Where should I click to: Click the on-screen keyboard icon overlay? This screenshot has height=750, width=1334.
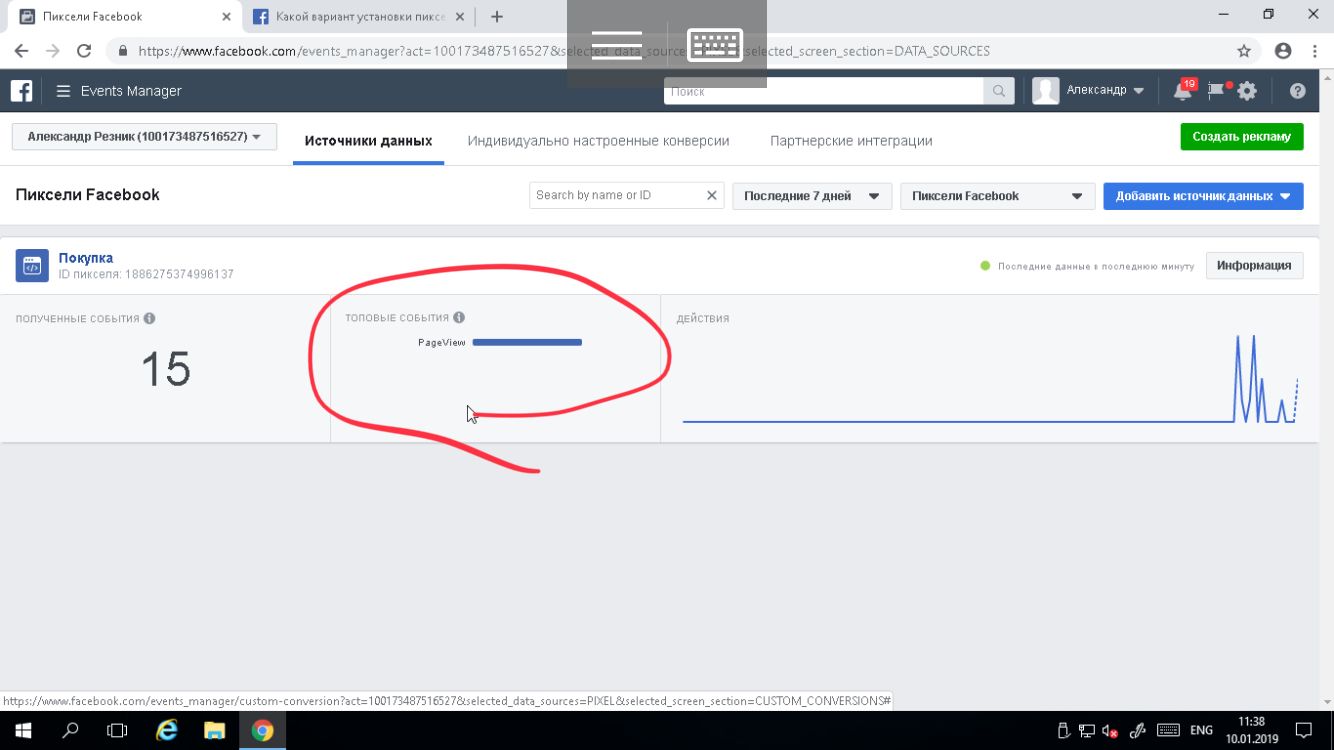715,45
